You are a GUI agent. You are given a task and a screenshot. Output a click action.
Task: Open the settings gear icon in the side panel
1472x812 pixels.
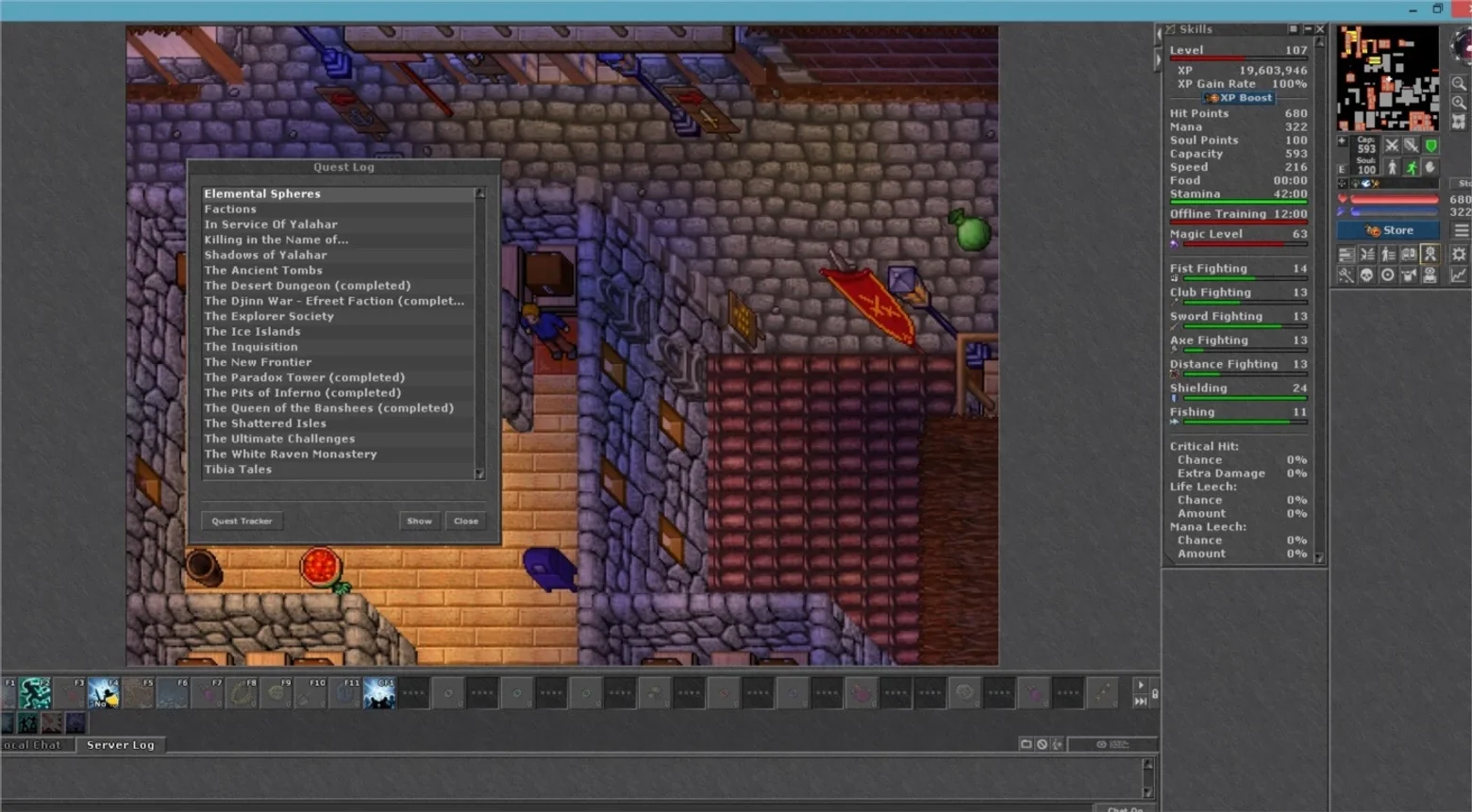(x=1459, y=255)
